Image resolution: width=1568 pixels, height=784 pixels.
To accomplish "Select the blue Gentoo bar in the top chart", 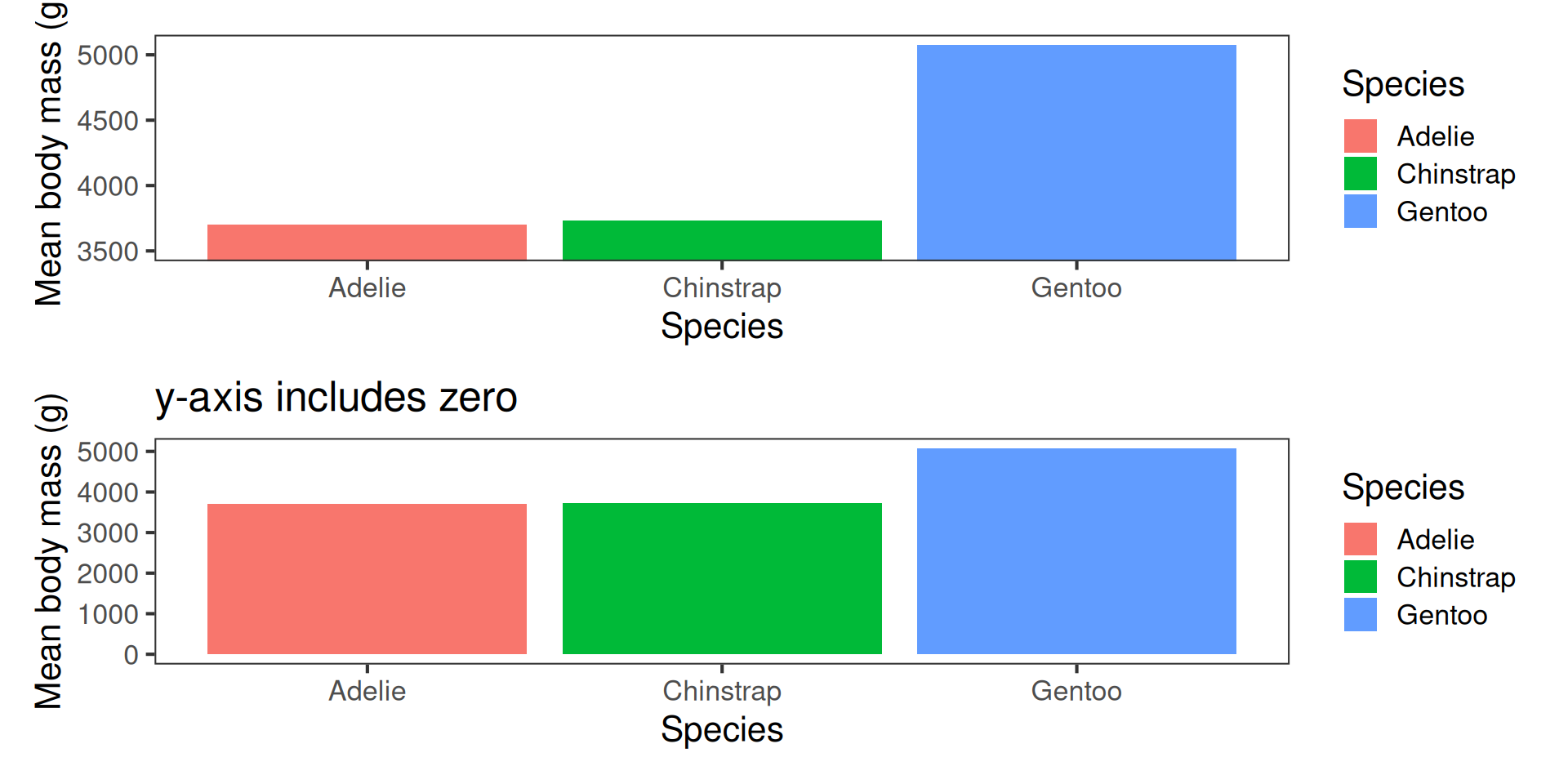I will [x=1076, y=153].
